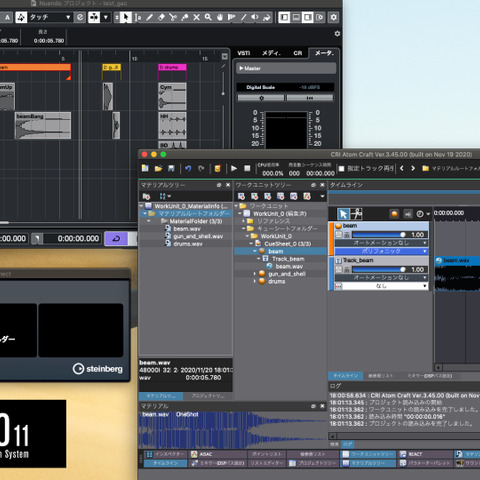Open the ポリフォニック dropdown on beam cue

[x=381, y=251]
